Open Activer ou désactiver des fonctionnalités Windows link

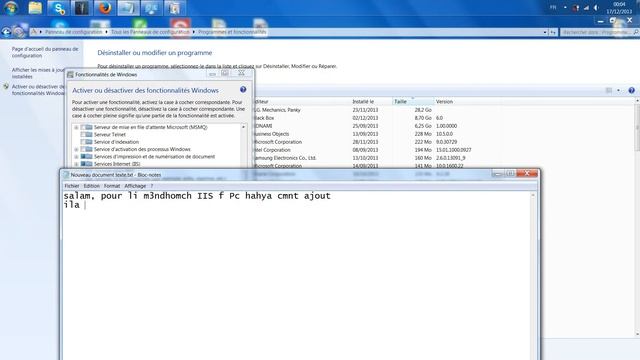click(x=38, y=90)
